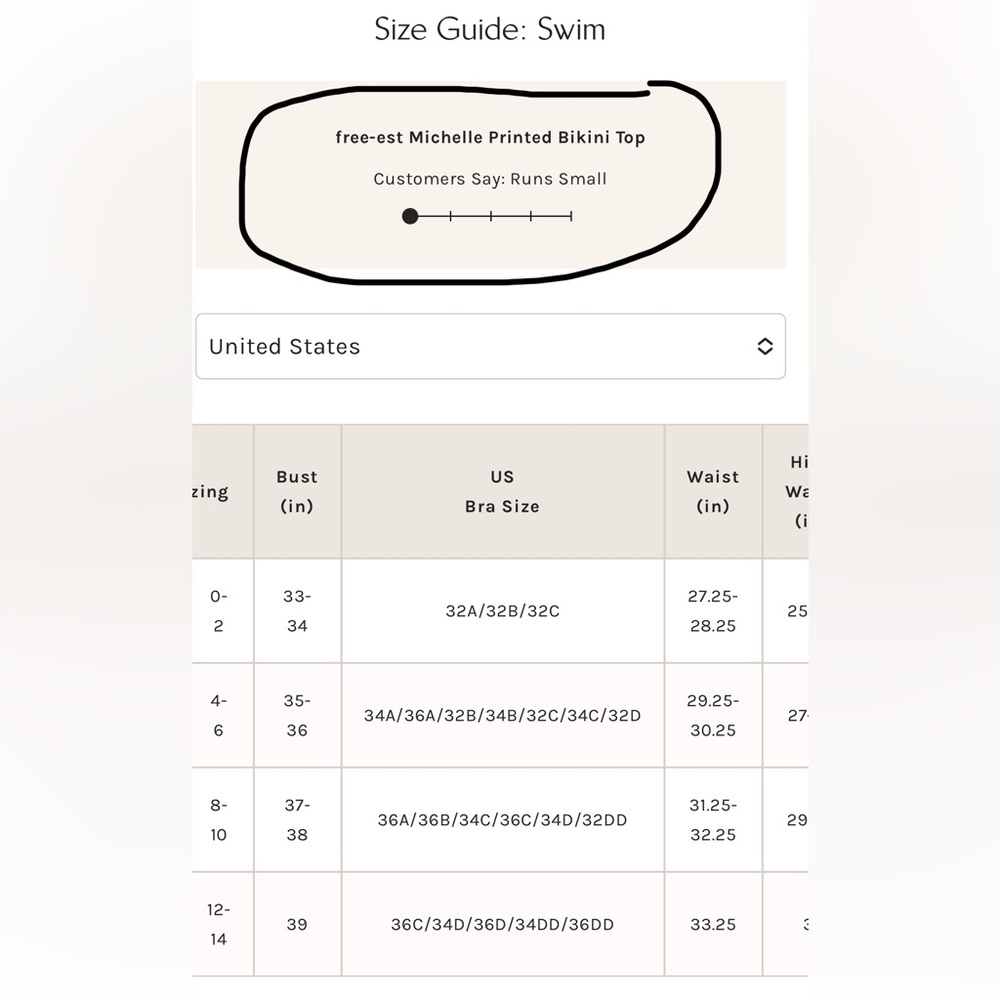This screenshot has width=1000, height=1000.
Task: Click the 12-14 sizing row cell
Action: point(219,924)
